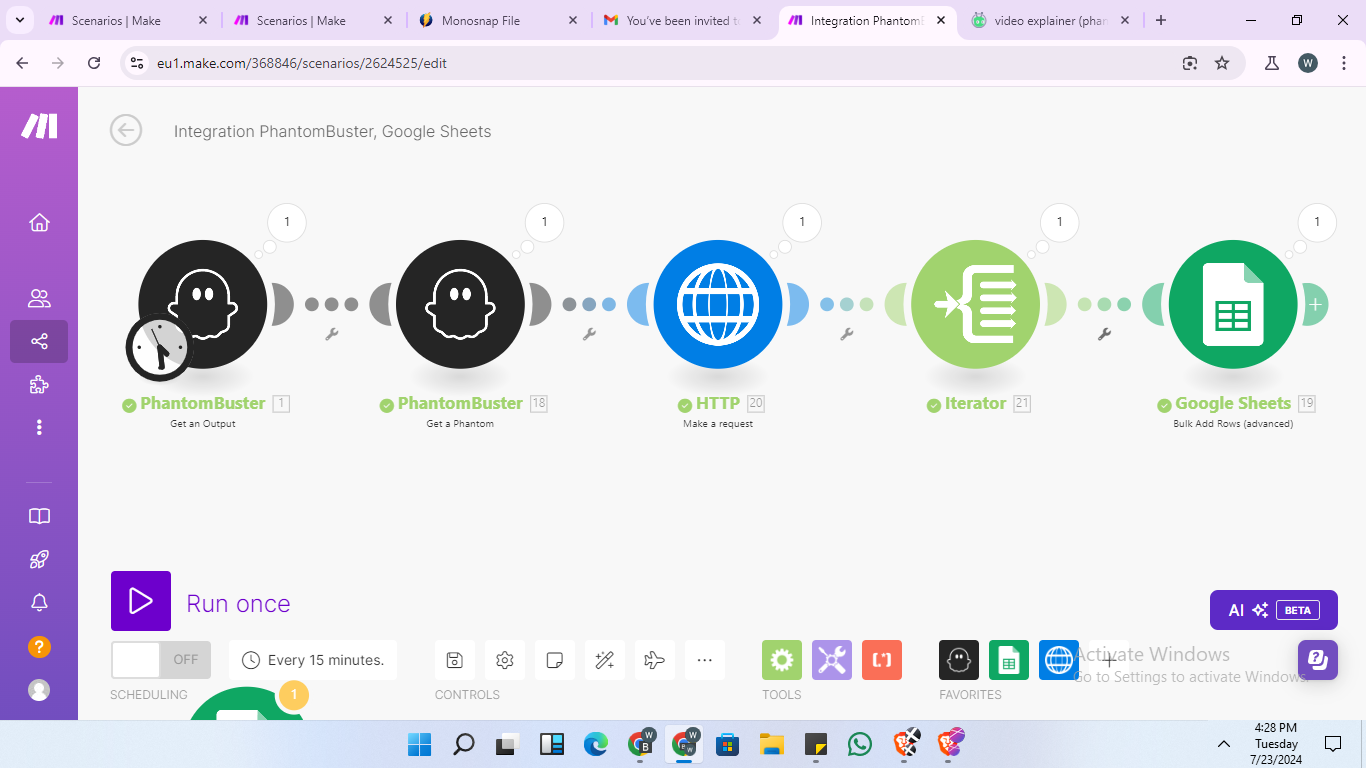Add another module after Google Sheets
1366x768 pixels.
1315,304
